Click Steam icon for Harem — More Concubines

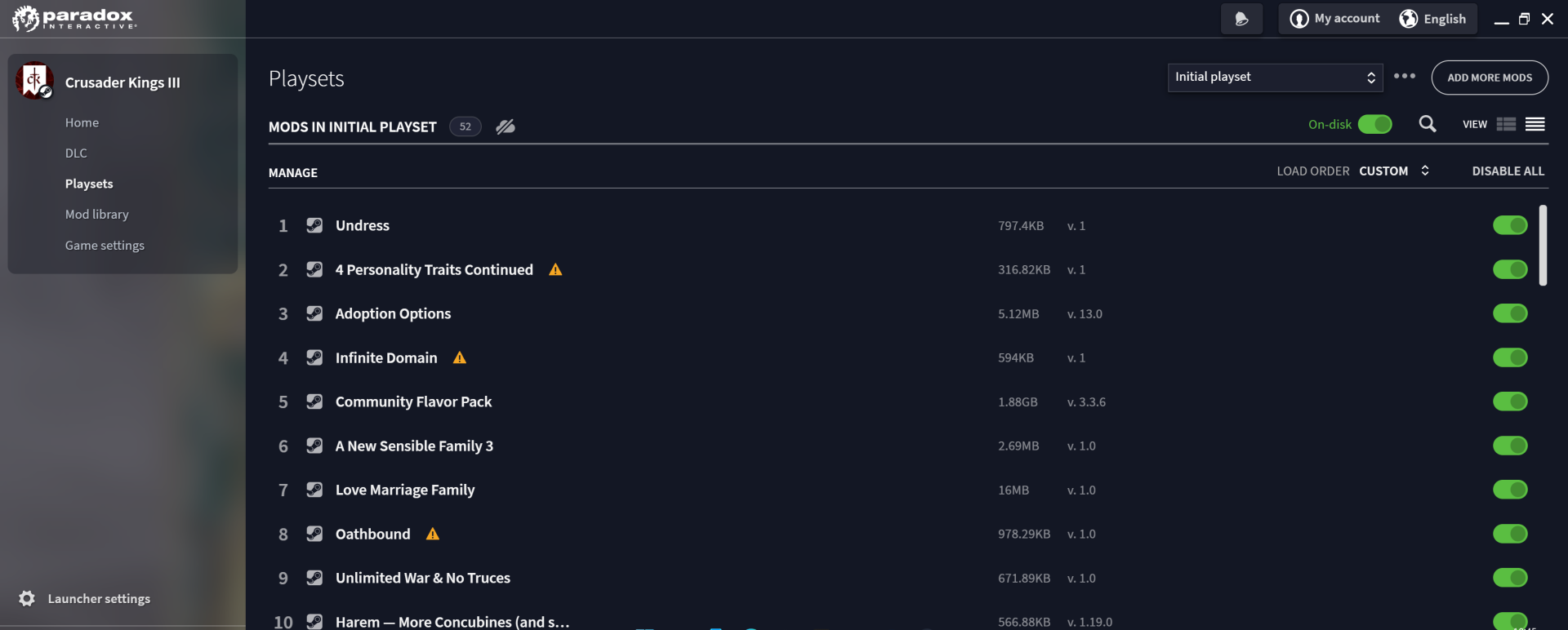tap(314, 621)
